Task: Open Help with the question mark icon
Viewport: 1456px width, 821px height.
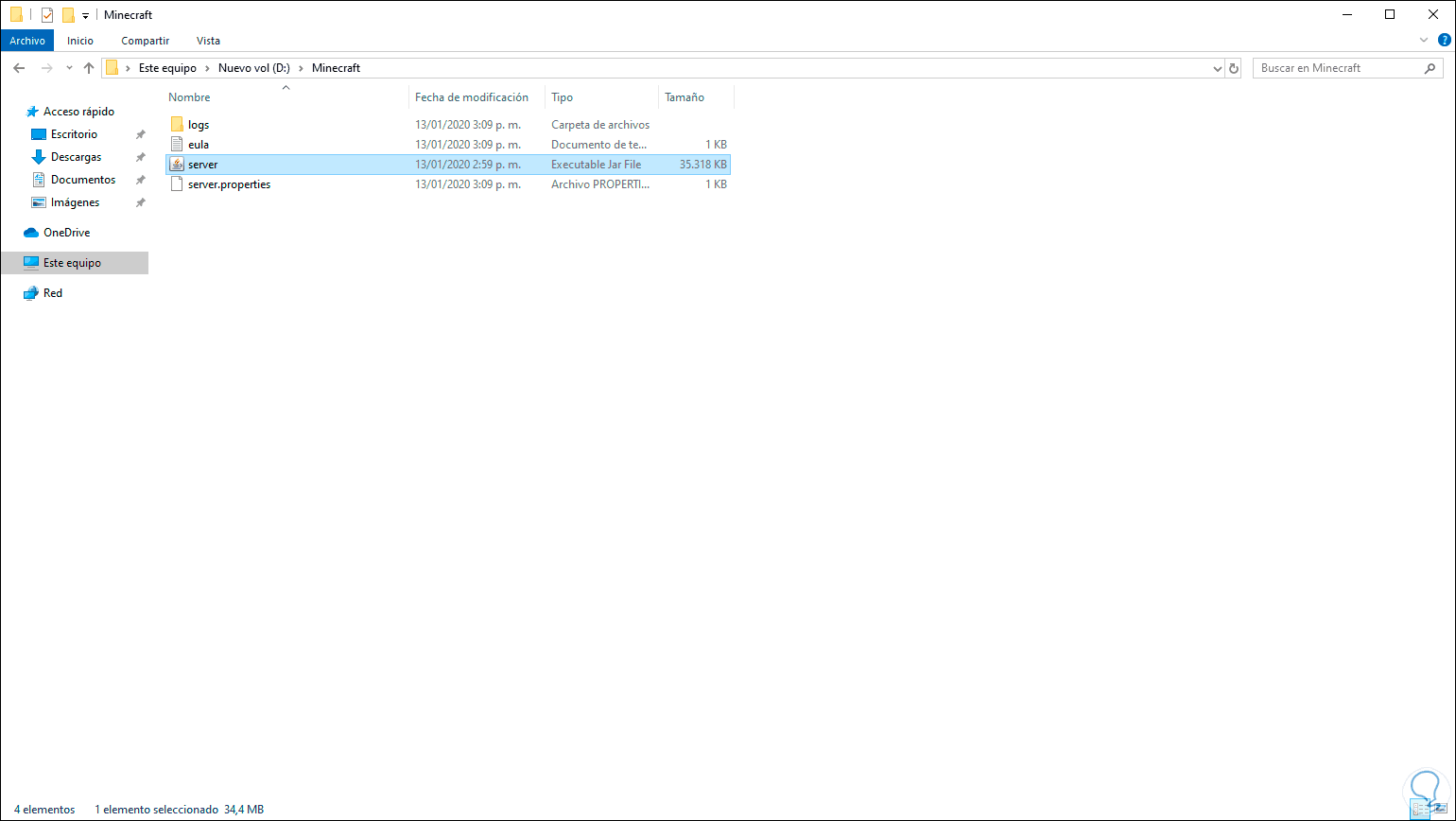Action: tap(1444, 41)
